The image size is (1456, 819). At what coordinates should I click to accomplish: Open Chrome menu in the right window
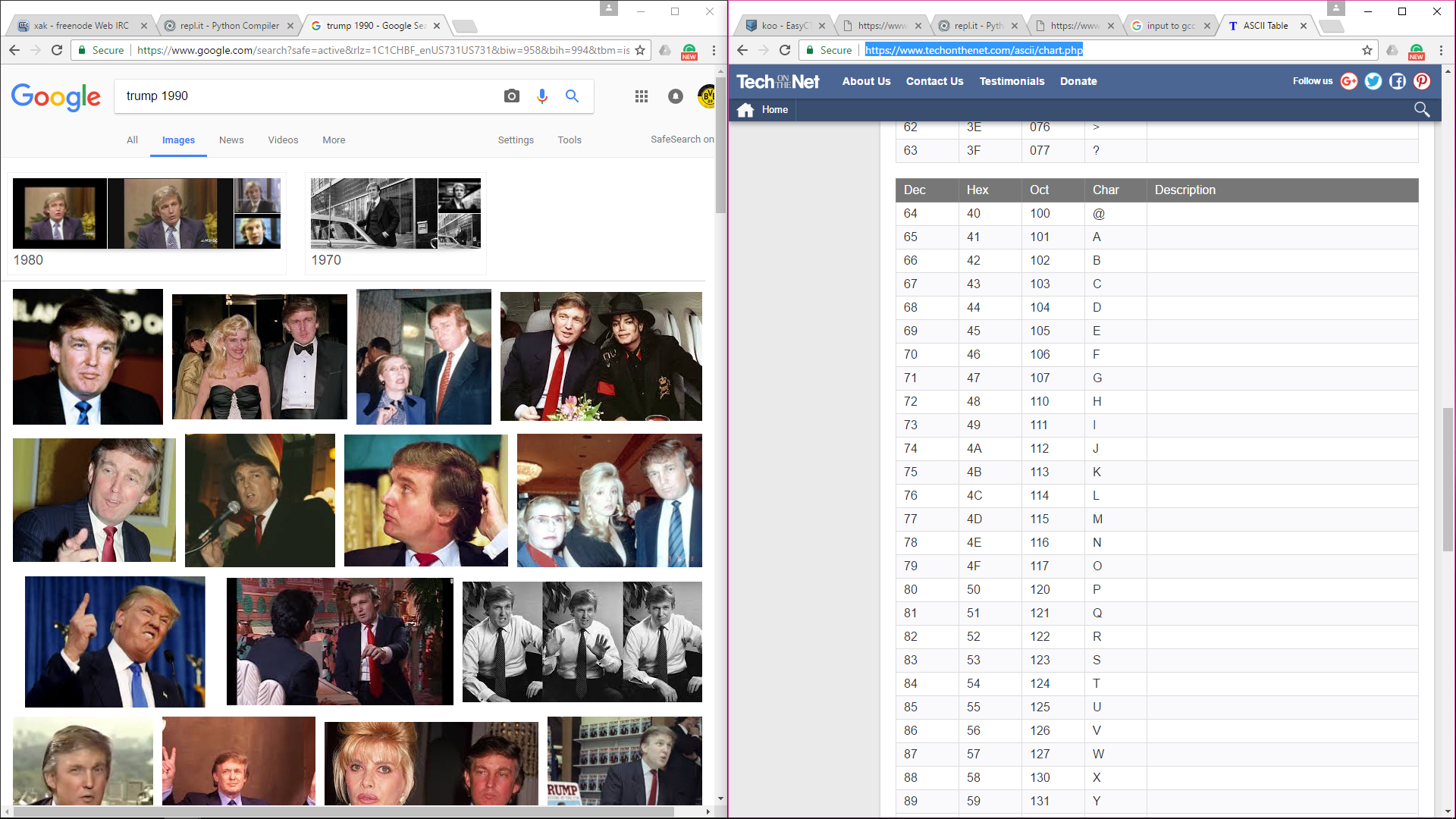1441,50
